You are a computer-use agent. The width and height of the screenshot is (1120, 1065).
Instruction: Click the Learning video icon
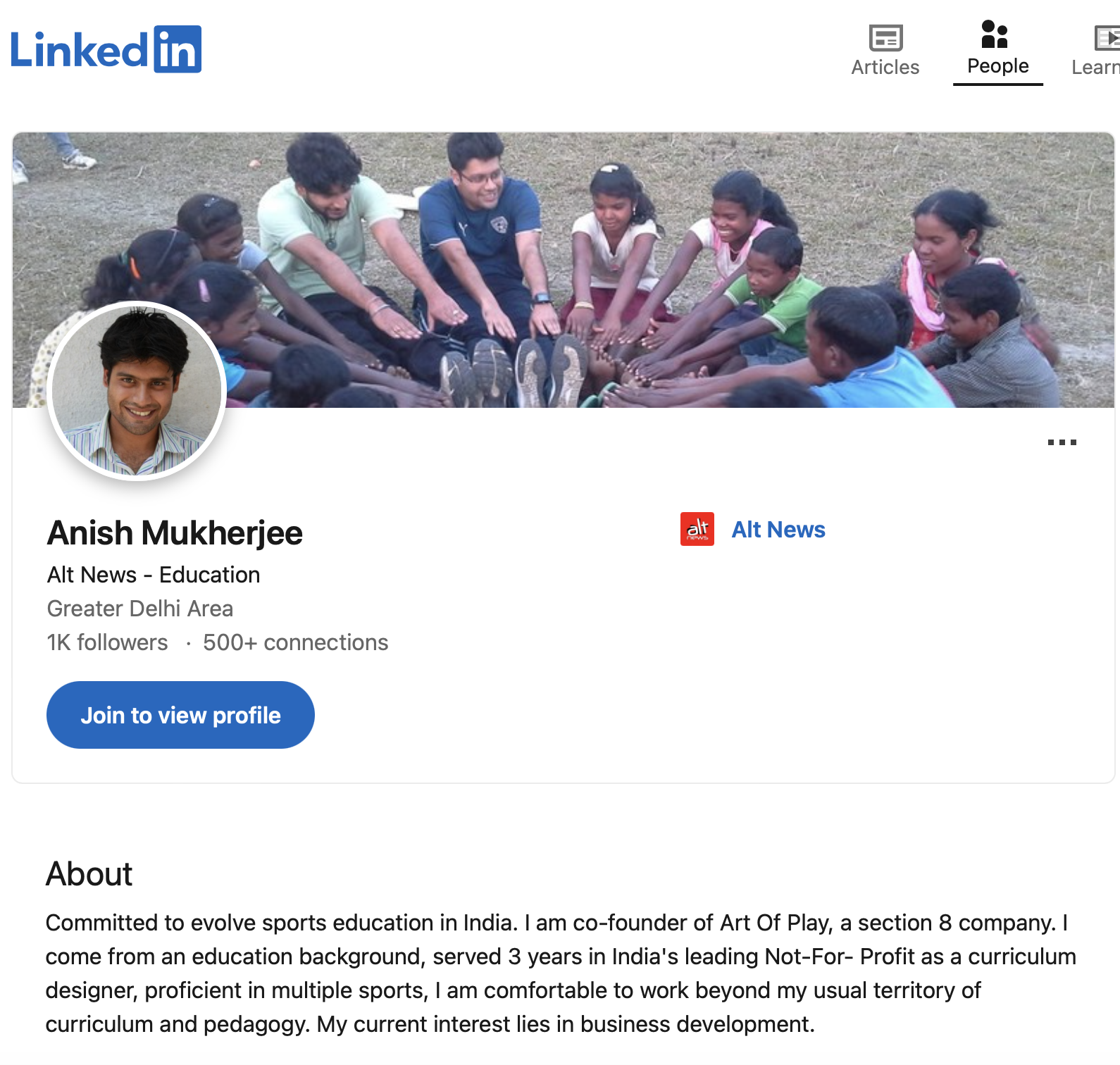point(1107,37)
